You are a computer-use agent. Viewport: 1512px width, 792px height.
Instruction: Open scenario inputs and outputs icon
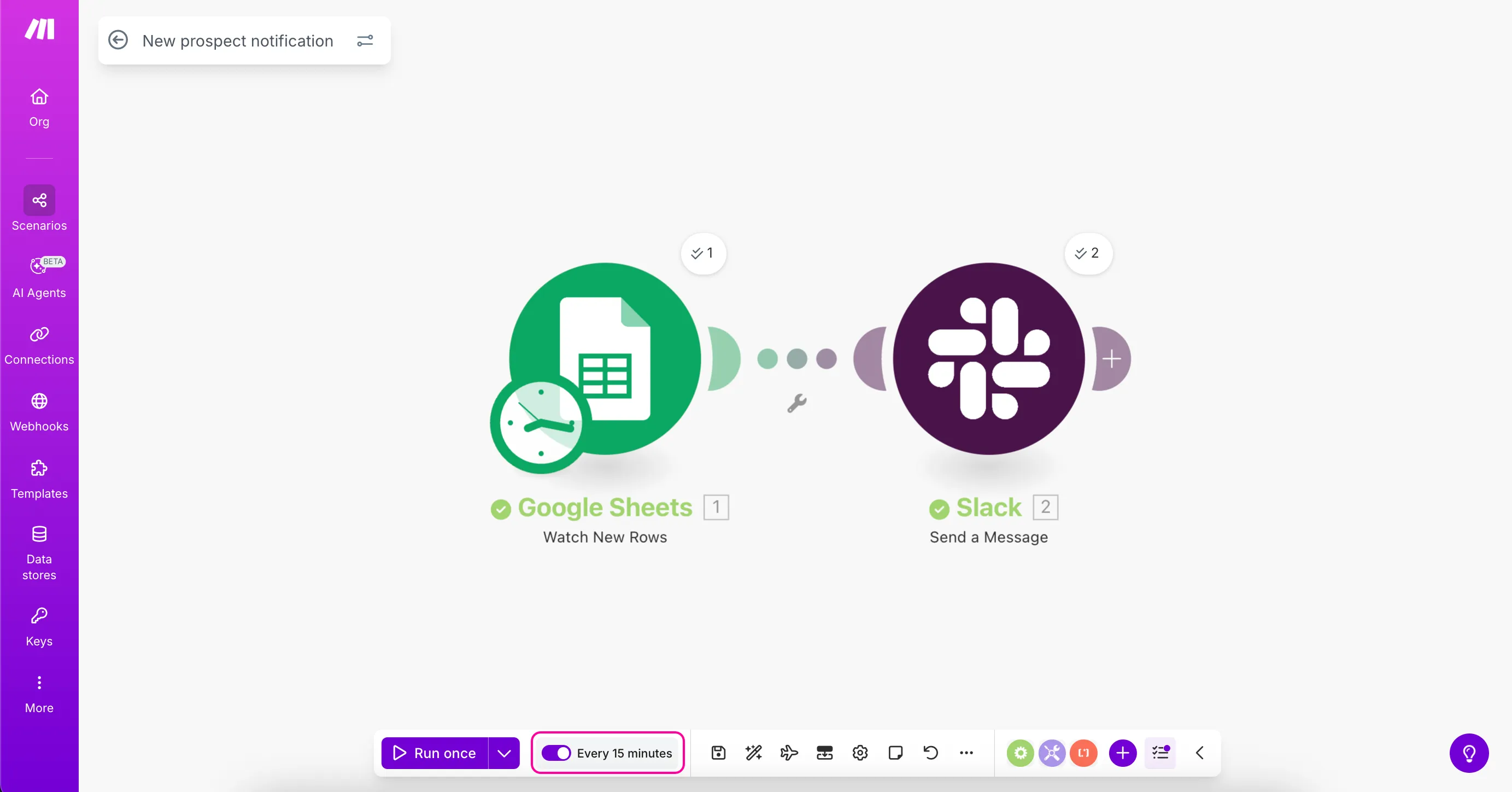pyautogui.click(x=825, y=753)
